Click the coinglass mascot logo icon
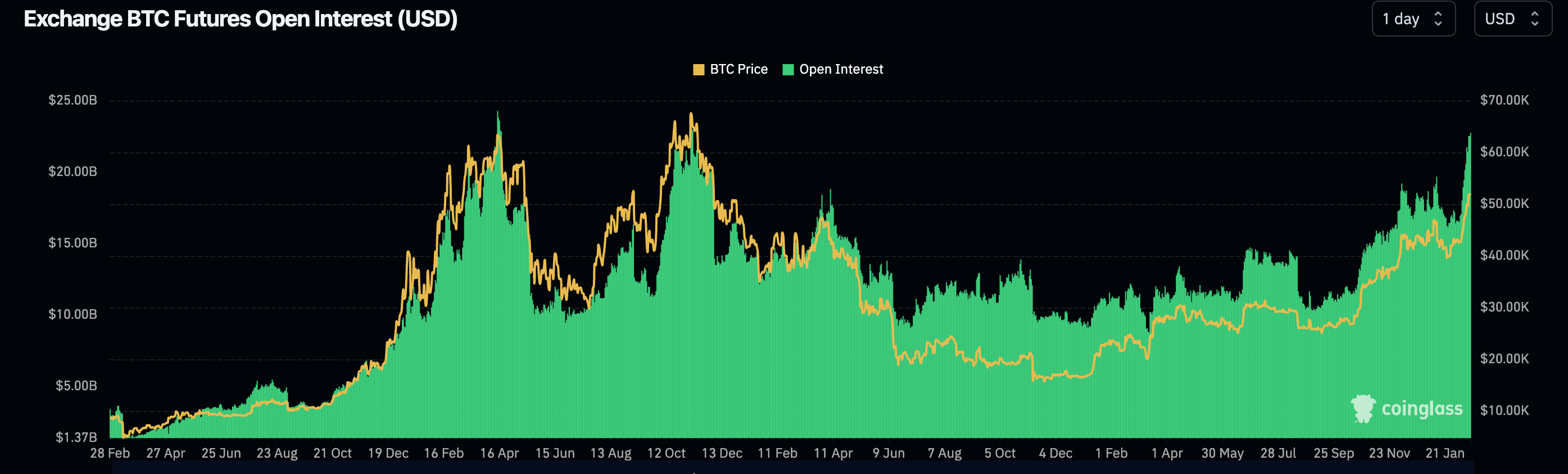This screenshot has width=1568, height=474. click(1363, 408)
